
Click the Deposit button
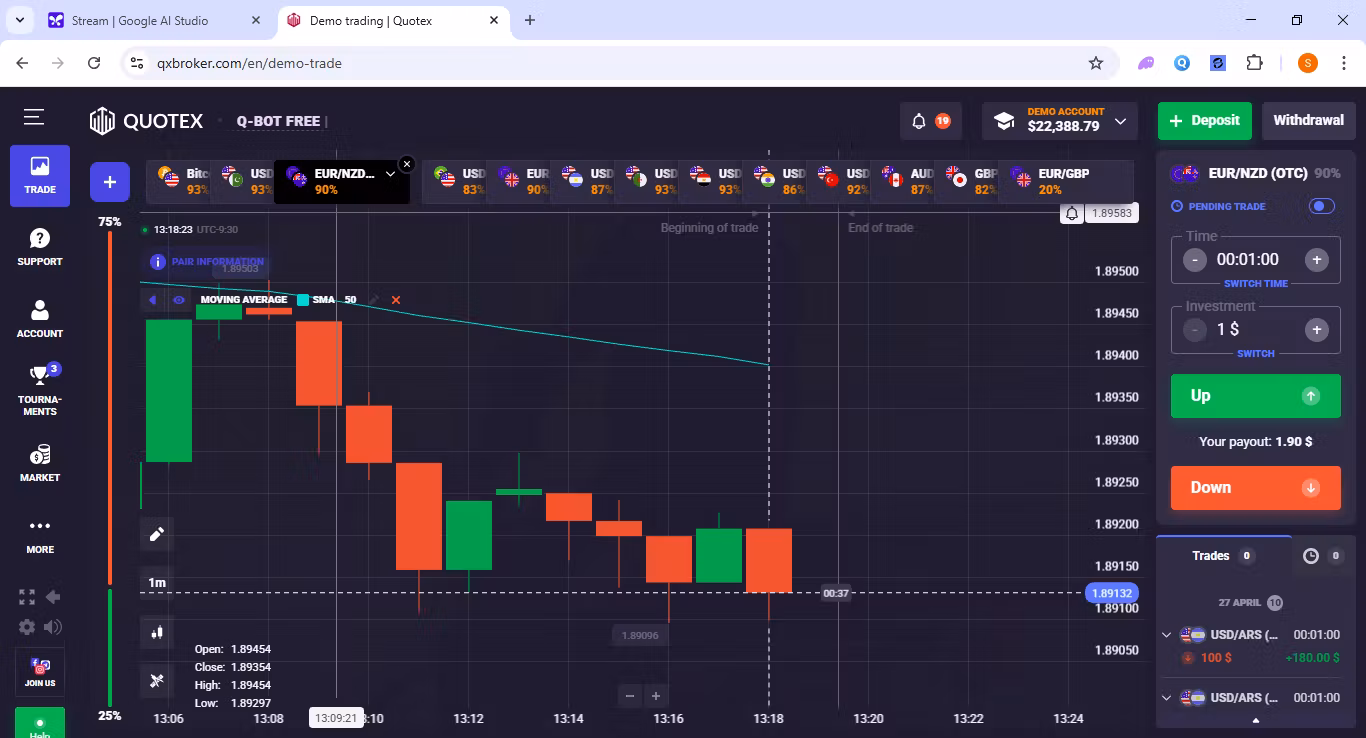[x=1204, y=120]
